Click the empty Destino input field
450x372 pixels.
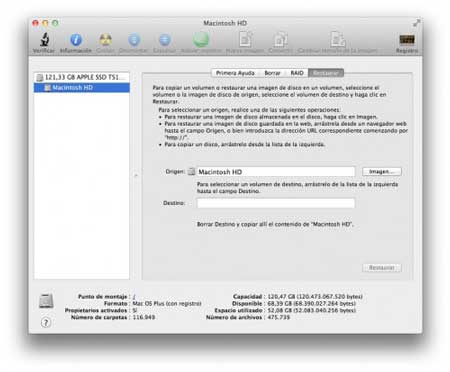coord(276,203)
